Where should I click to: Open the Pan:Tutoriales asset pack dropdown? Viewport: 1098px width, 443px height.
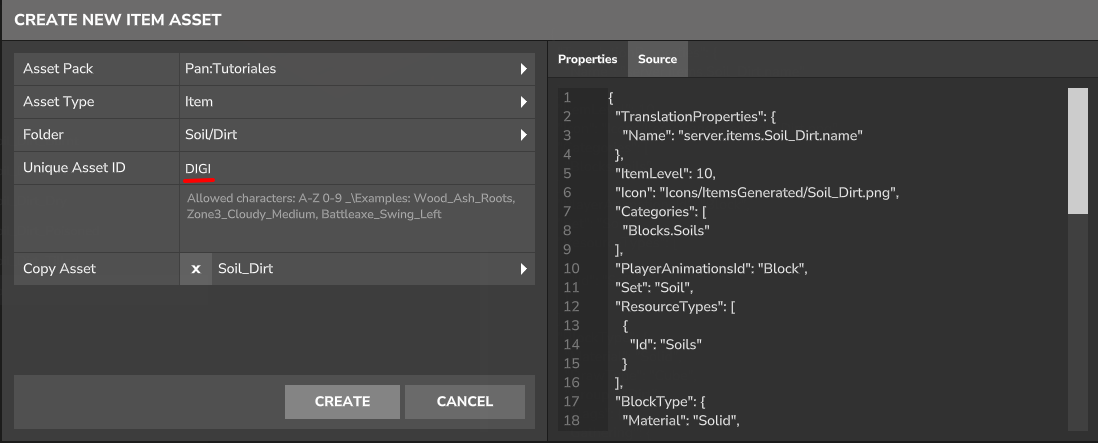click(350, 69)
